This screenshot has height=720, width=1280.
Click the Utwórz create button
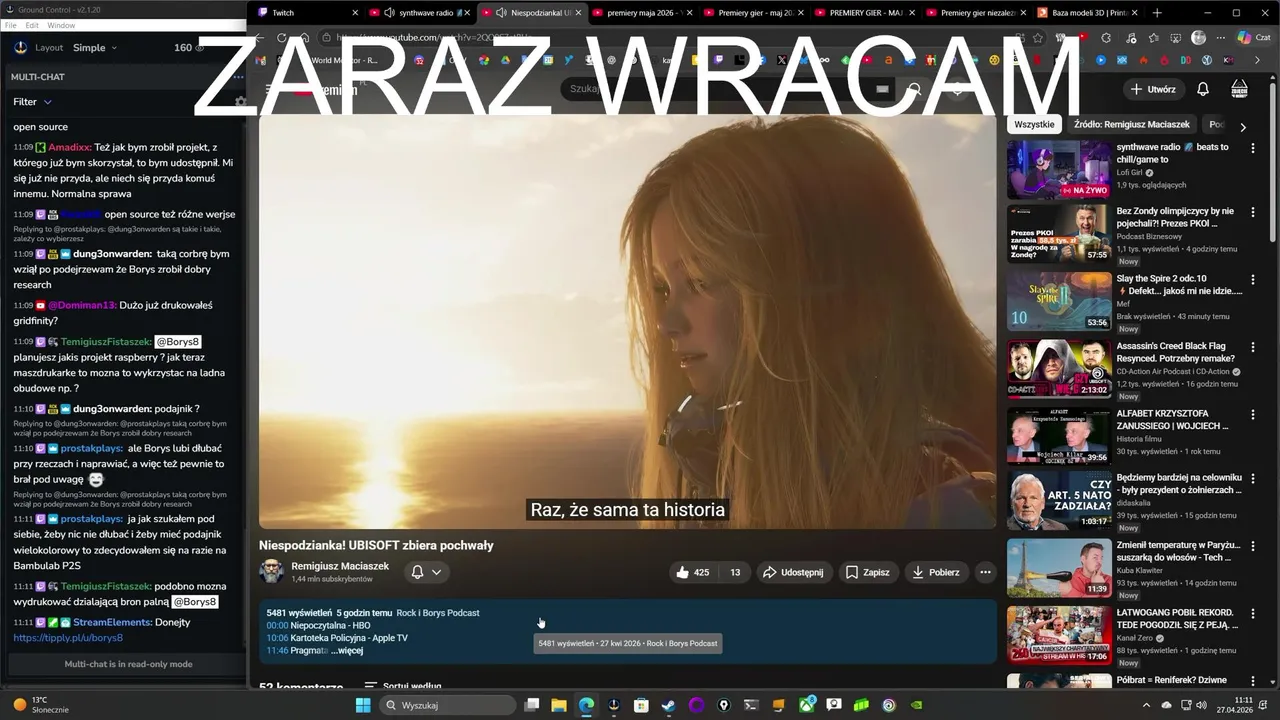[1153, 89]
